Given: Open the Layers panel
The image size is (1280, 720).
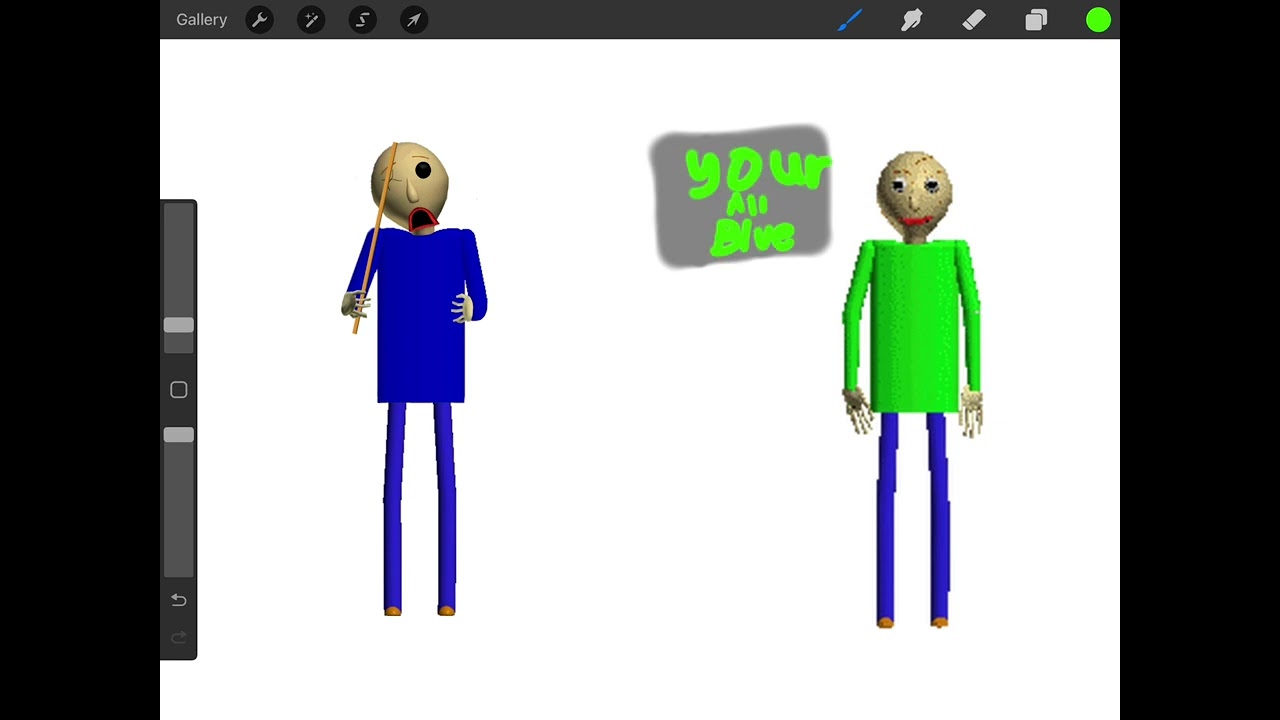Looking at the screenshot, I should [1036, 20].
